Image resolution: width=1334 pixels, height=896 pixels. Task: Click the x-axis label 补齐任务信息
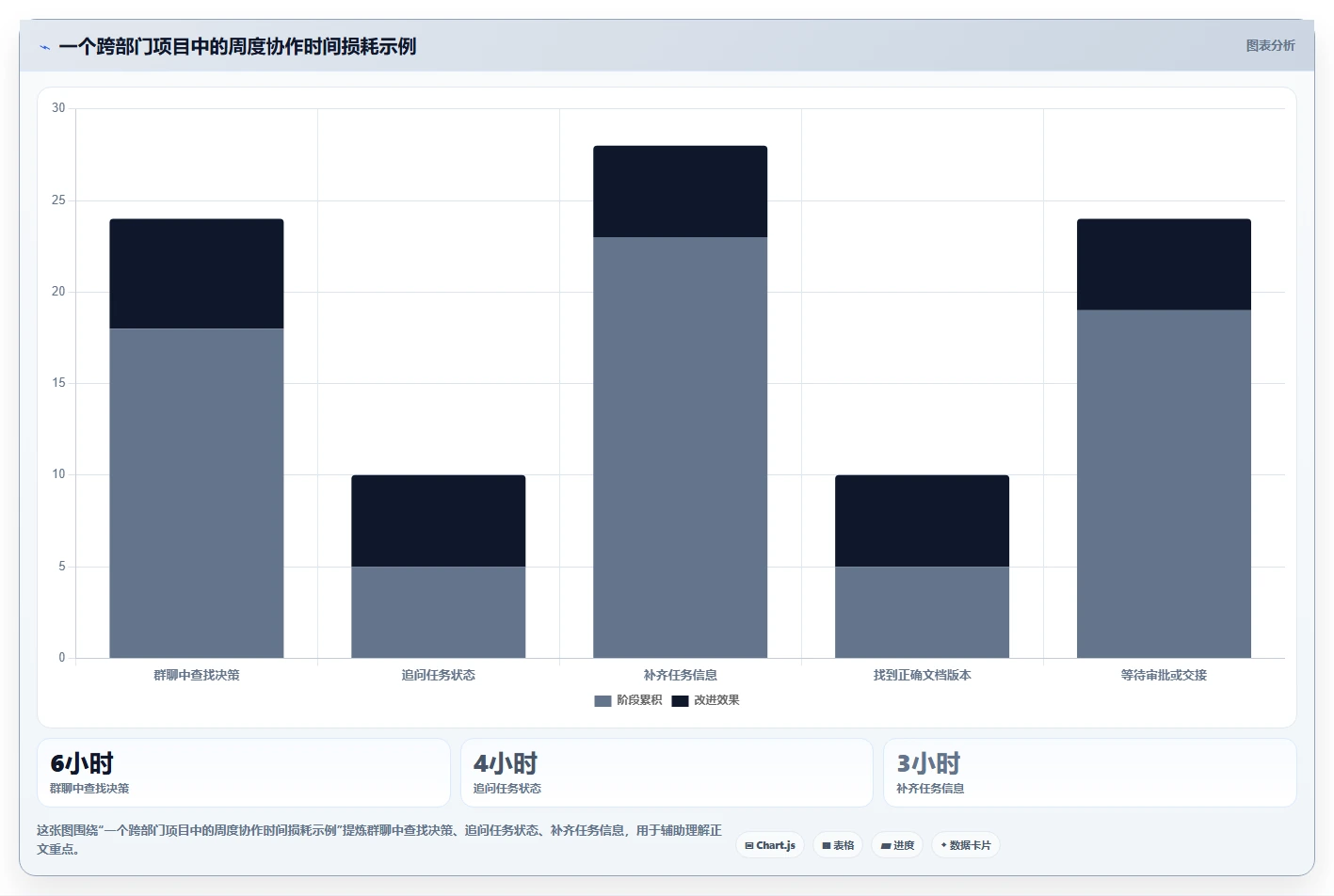tap(681, 675)
